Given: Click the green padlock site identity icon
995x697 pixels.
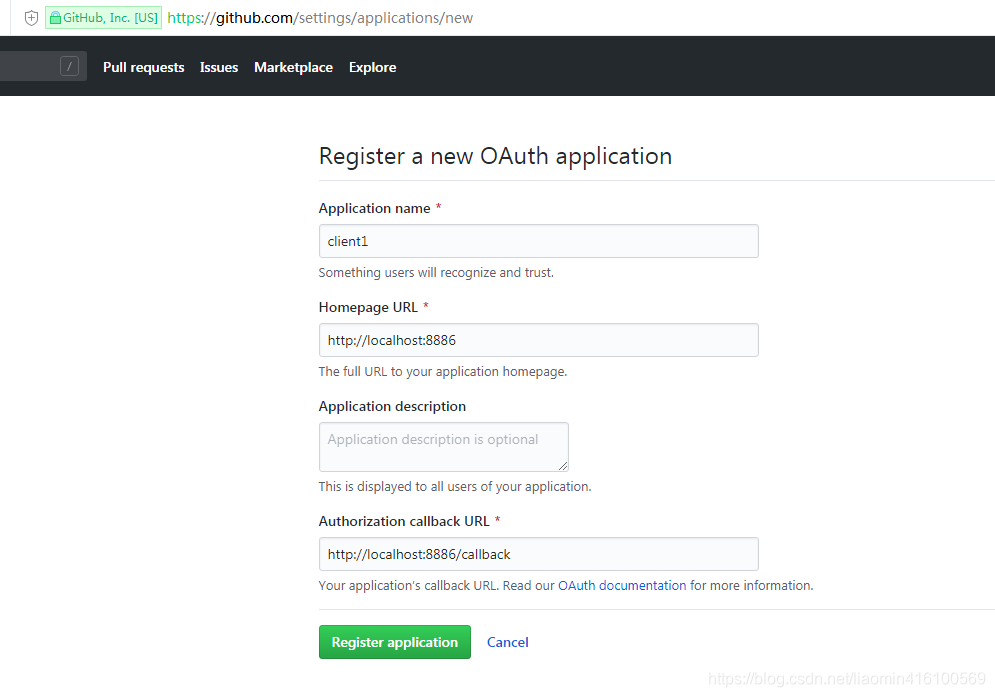Looking at the screenshot, I should coord(55,18).
